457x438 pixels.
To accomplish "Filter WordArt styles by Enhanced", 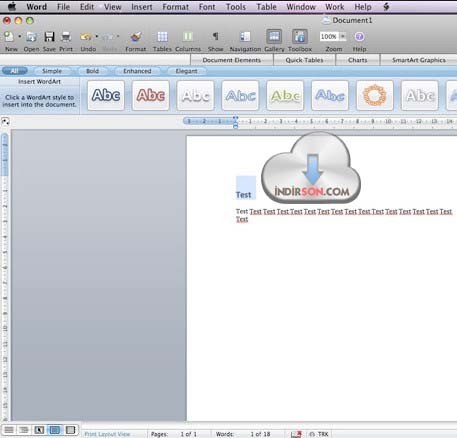I will 137,71.
